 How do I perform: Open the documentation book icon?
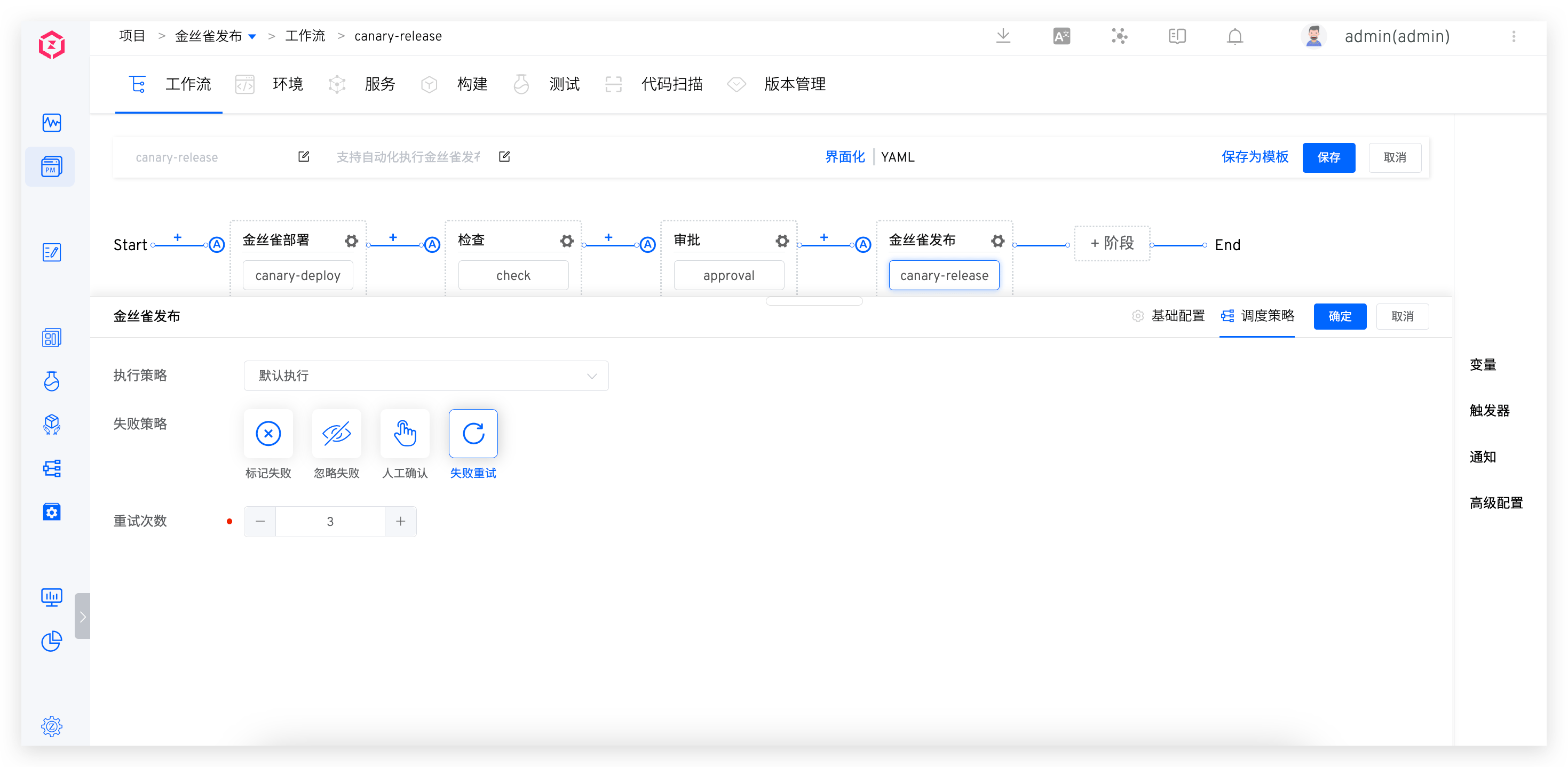click(x=1177, y=36)
